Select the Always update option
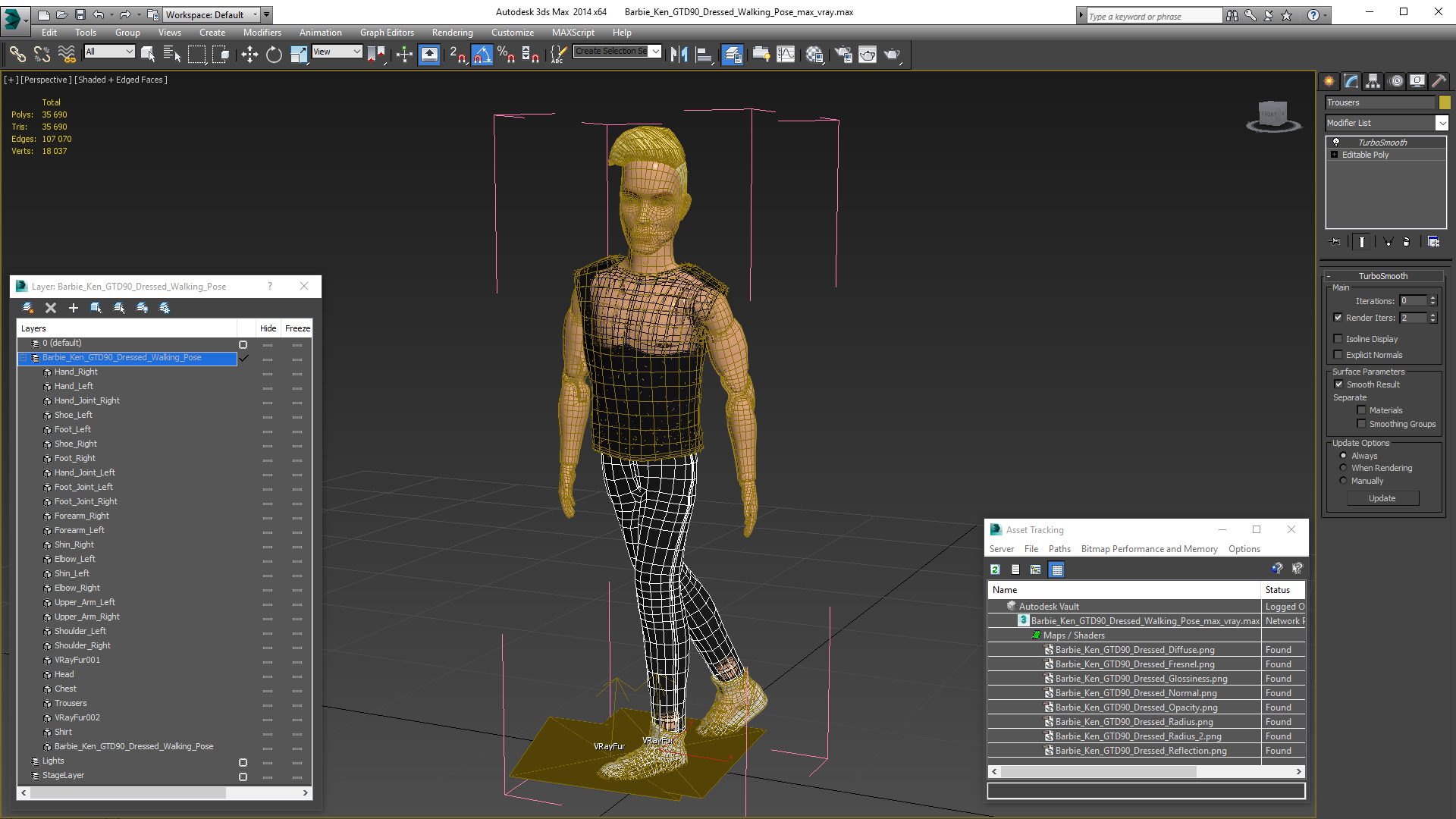The image size is (1456, 819). [1343, 456]
